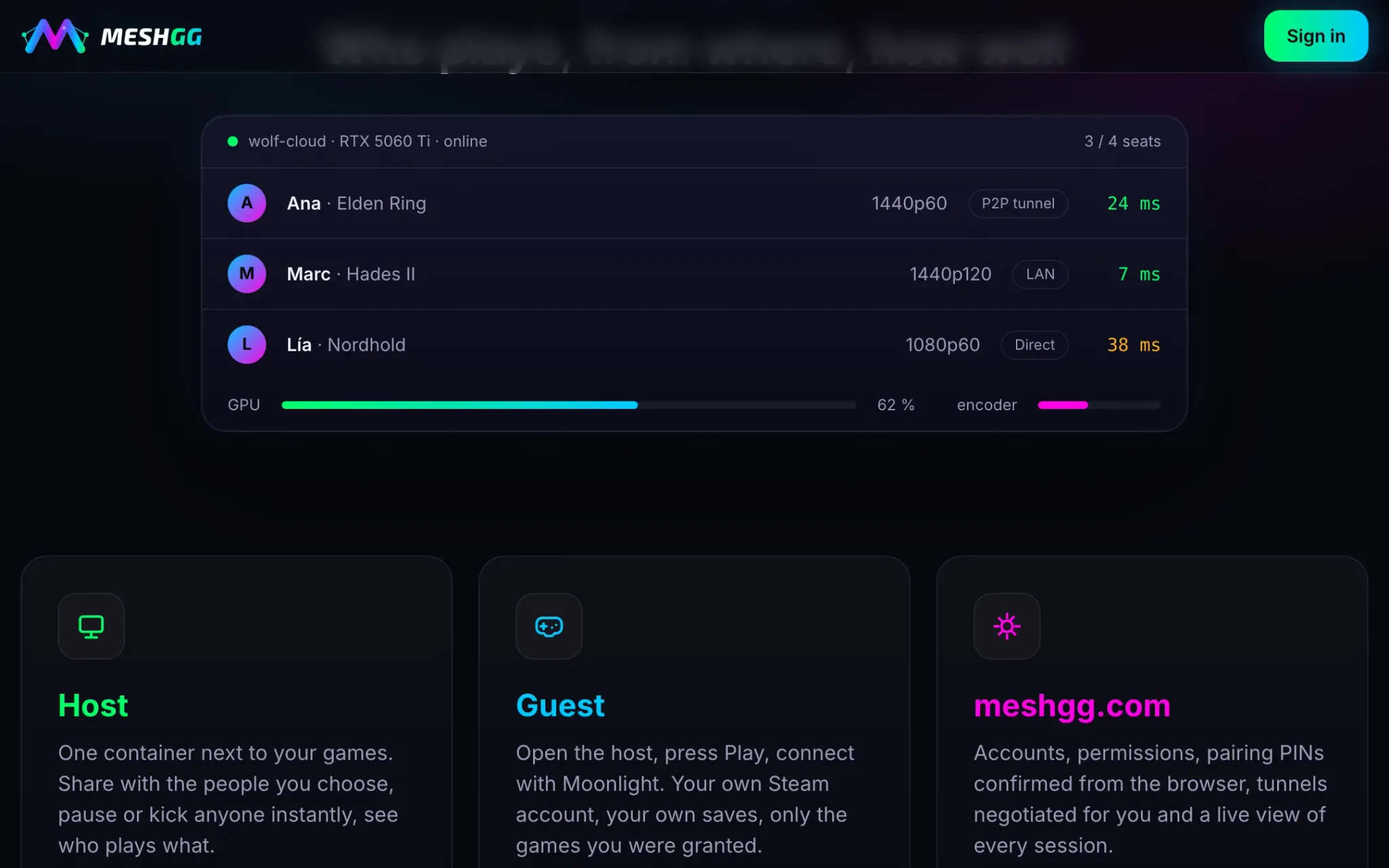Click Lía's avatar circle
Screen dimensions: 1389x868
pyautogui.click(x=247, y=344)
